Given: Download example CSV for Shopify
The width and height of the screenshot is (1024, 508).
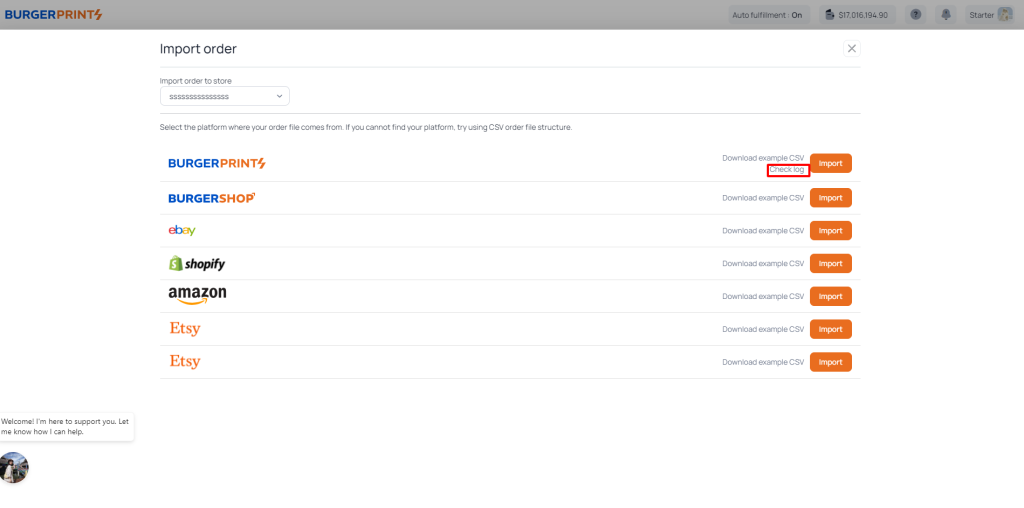Looking at the screenshot, I should coord(763,263).
